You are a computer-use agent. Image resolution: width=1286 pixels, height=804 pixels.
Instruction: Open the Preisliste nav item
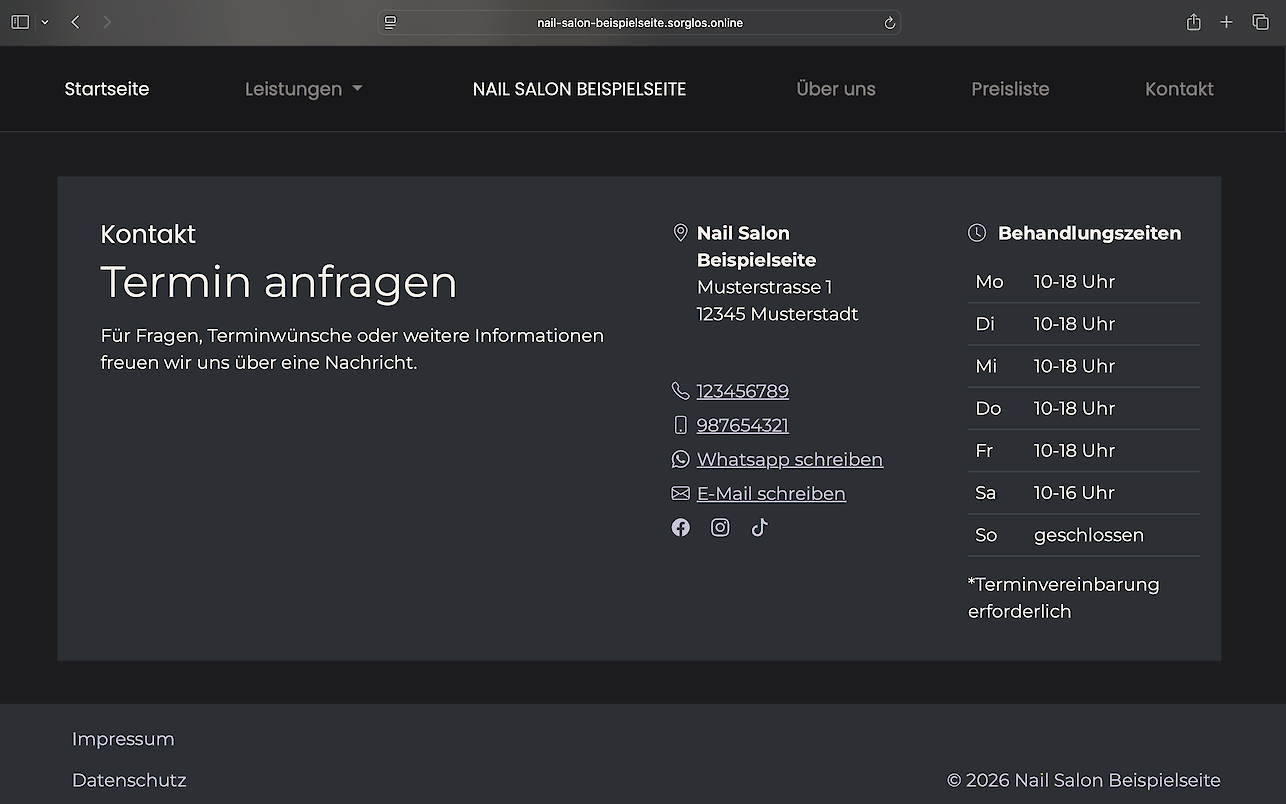coord(1010,89)
